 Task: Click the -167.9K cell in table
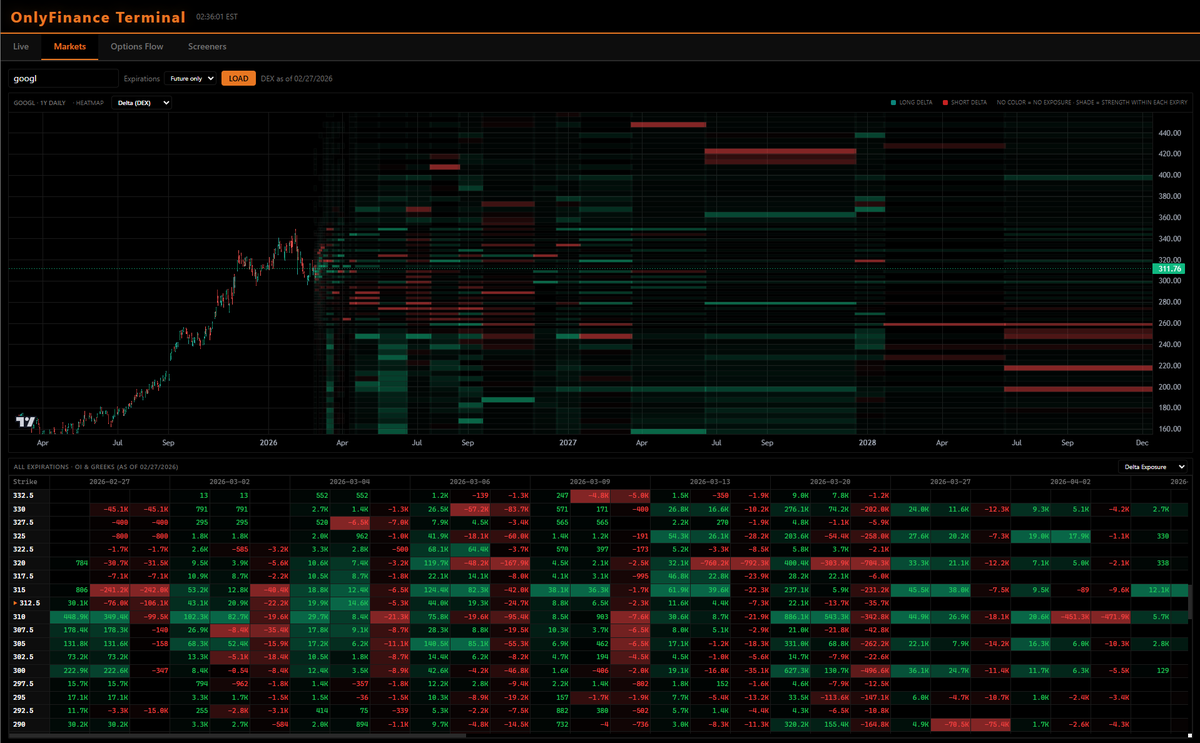(510, 563)
